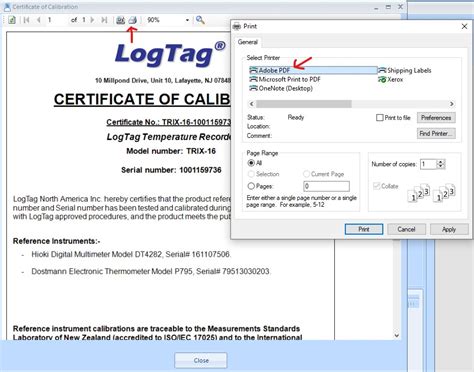Select the Xerox printer

[391, 79]
